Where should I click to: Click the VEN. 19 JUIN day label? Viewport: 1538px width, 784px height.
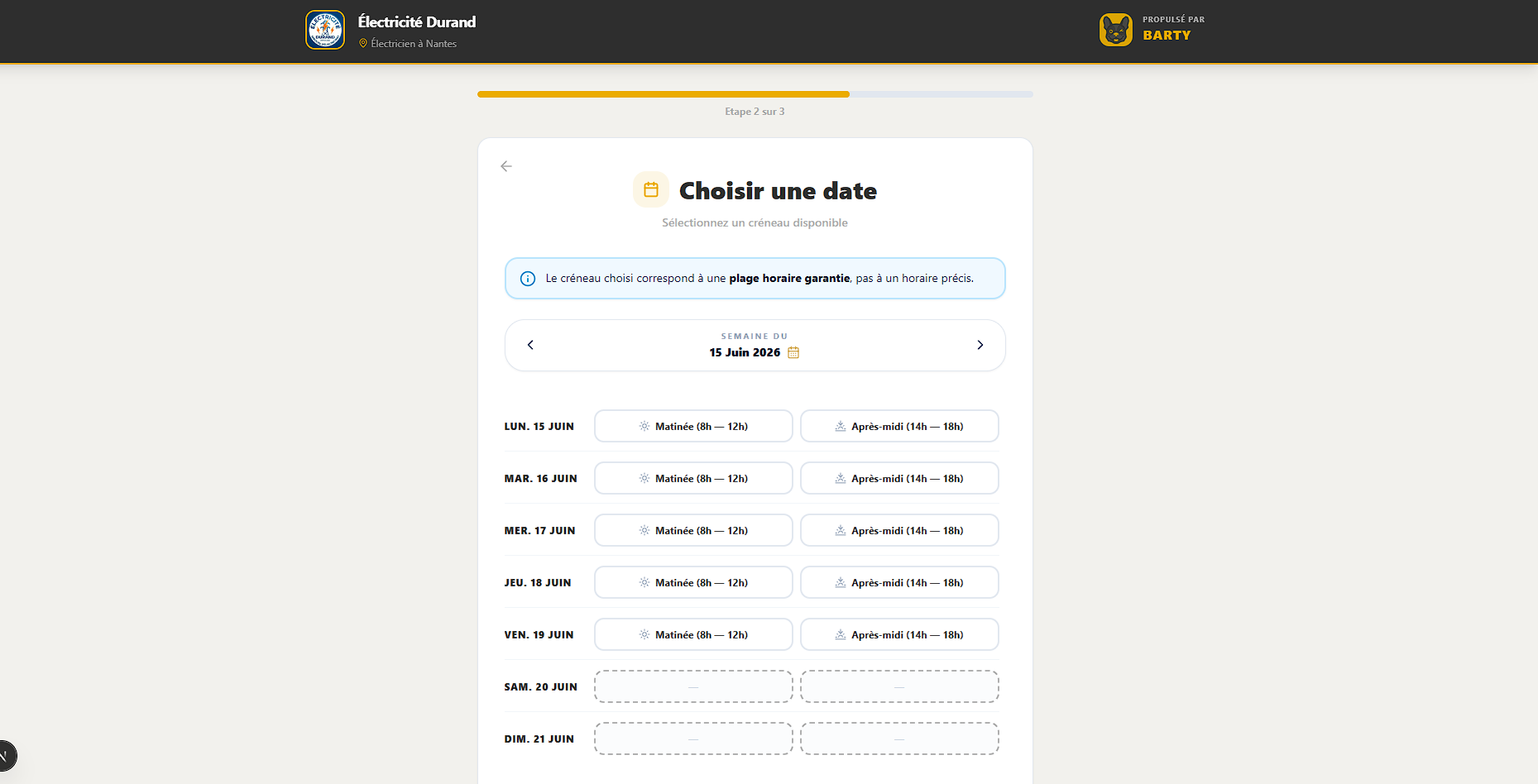[539, 635]
